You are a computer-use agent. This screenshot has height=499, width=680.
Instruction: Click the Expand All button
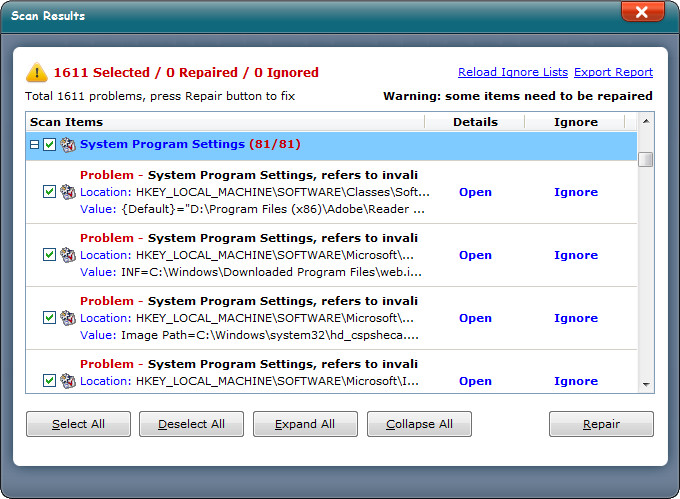[305, 424]
